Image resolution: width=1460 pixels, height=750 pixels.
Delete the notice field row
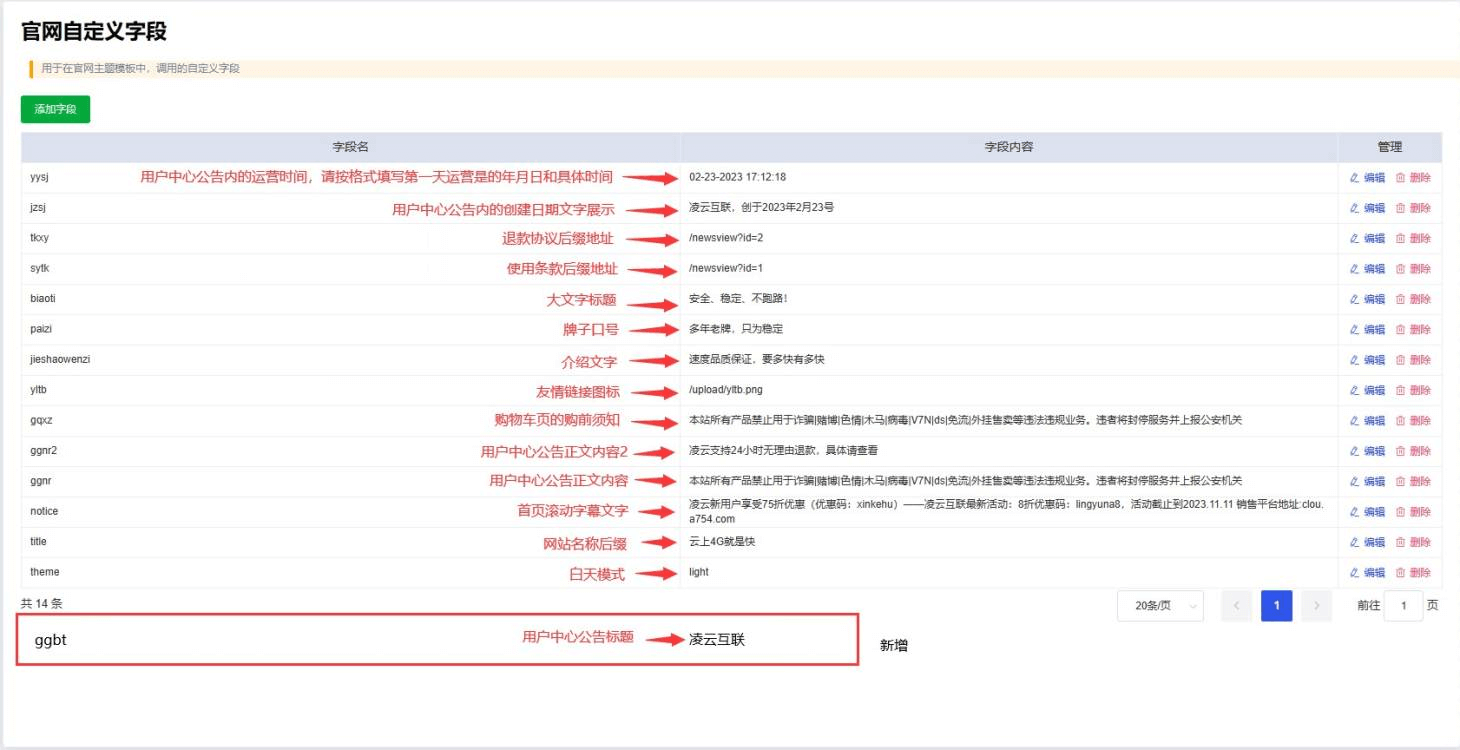point(1413,512)
